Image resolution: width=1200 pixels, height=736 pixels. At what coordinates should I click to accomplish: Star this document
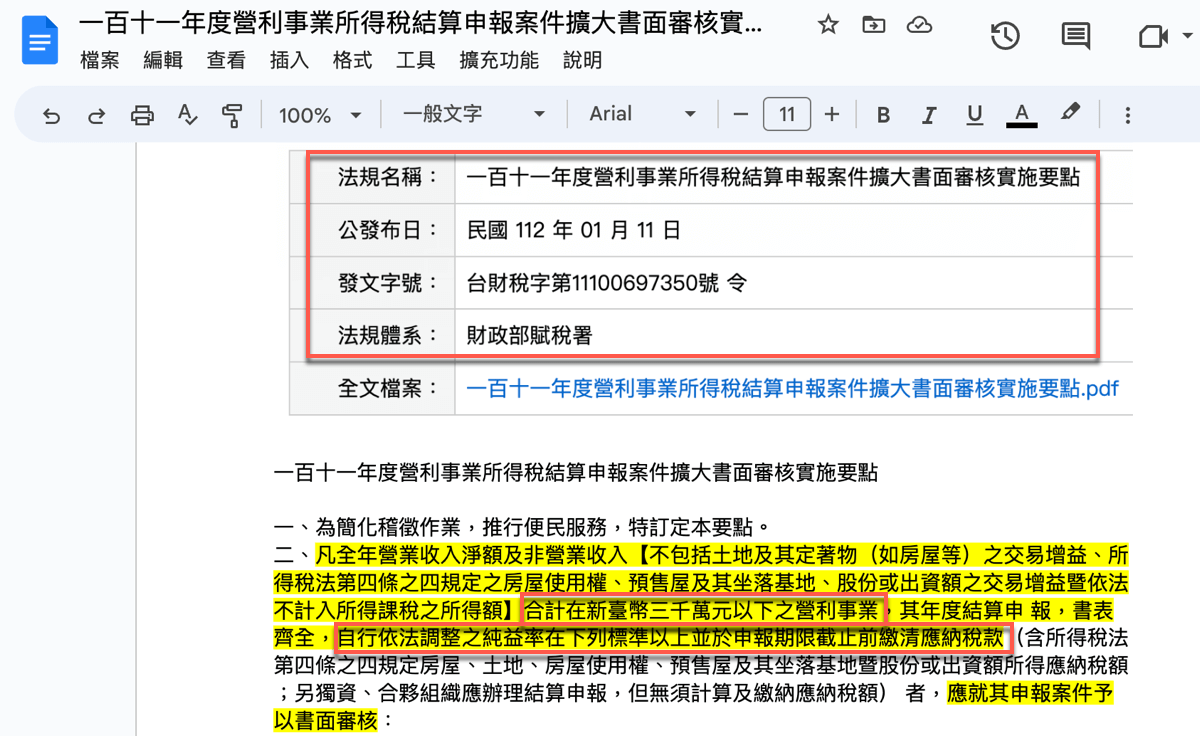828,26
